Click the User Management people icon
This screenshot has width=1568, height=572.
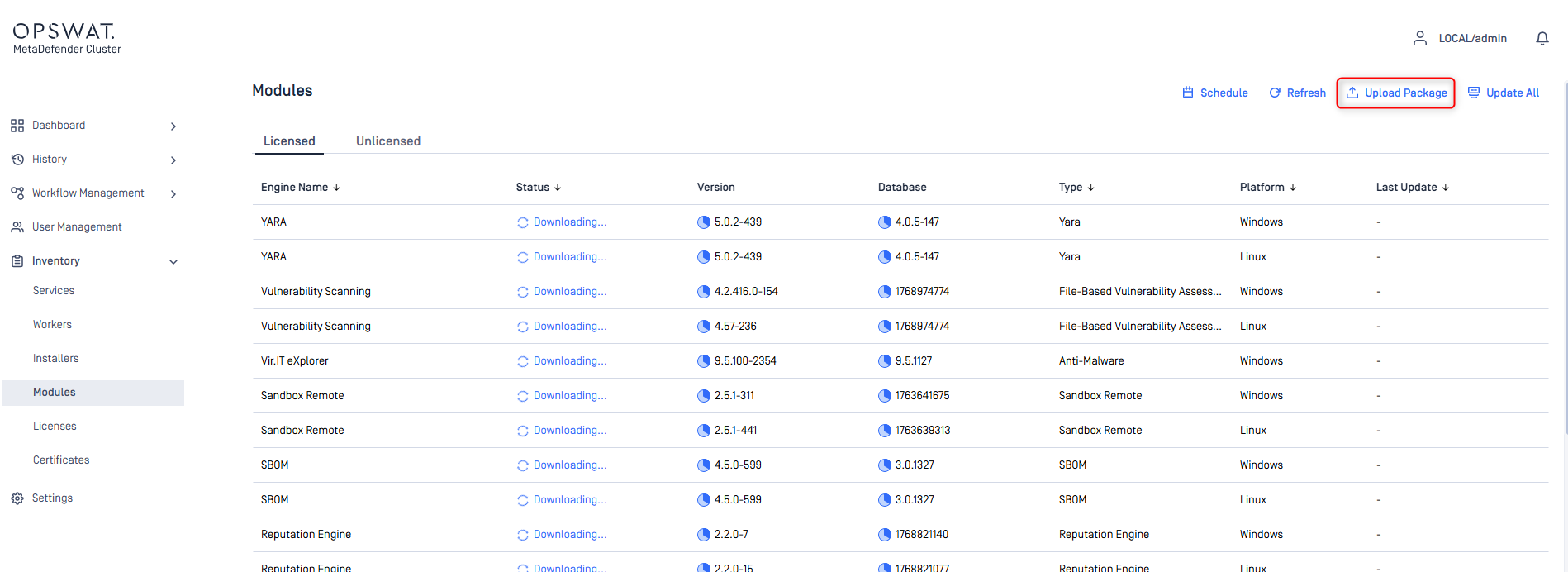click(17, 227)
